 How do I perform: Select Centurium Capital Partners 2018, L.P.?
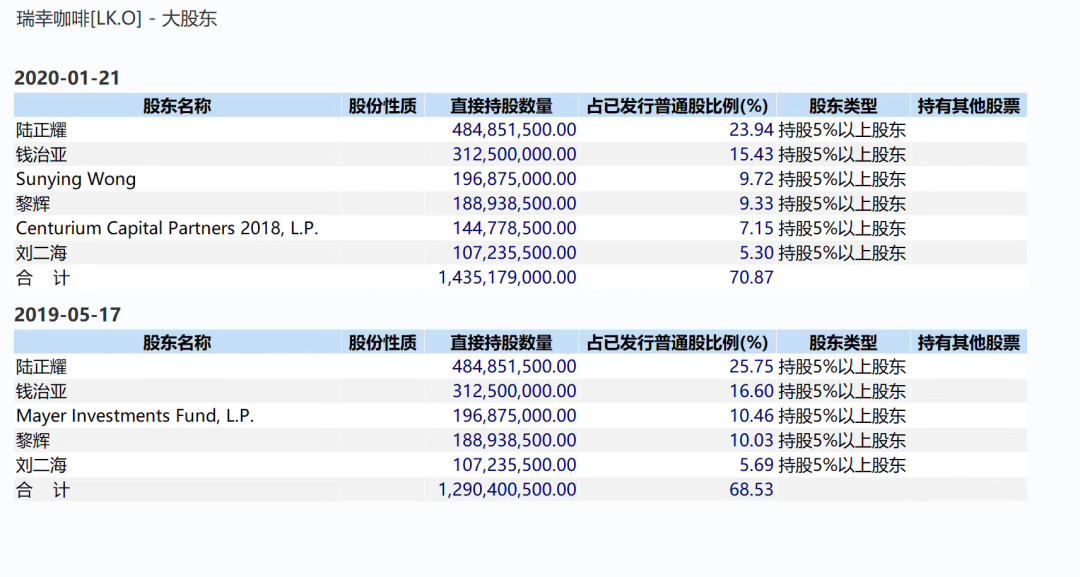point(167,229)
